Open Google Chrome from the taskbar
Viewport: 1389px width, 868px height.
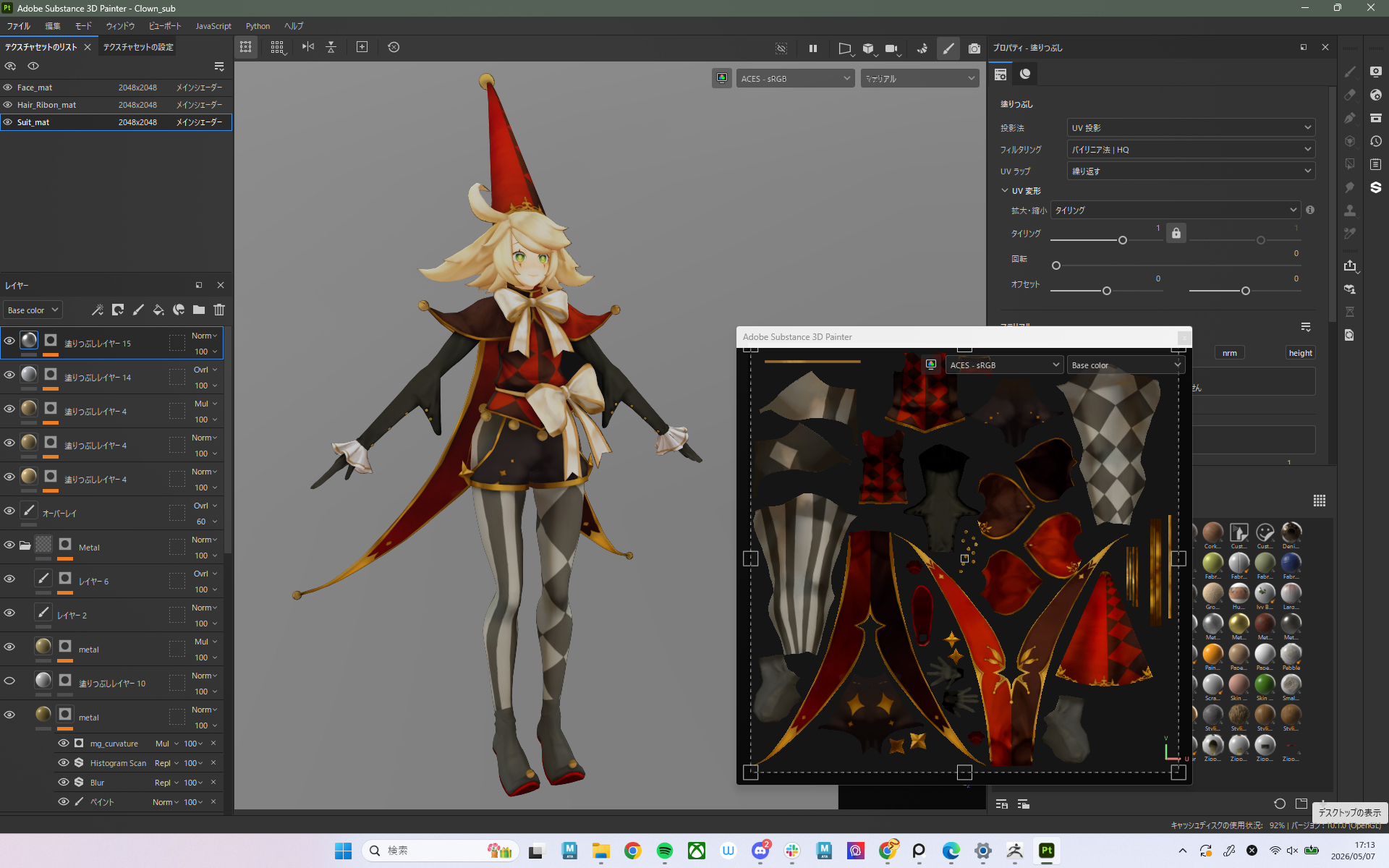click(633, 851)
